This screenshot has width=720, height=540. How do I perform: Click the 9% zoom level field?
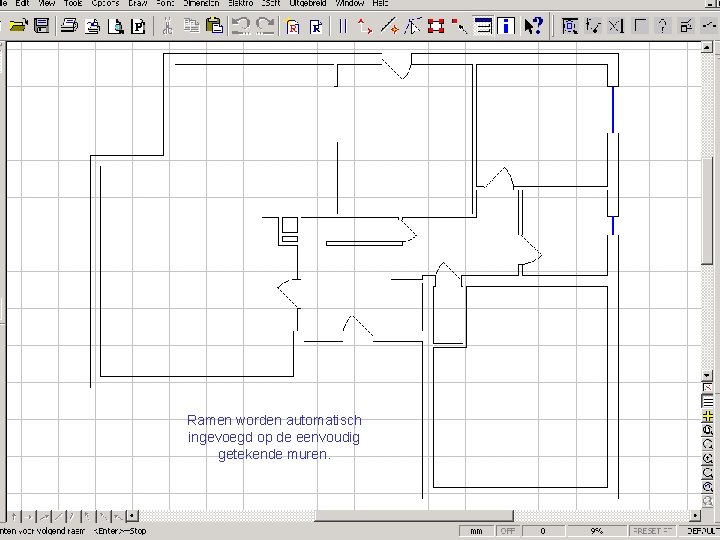[x=597, y=531]
